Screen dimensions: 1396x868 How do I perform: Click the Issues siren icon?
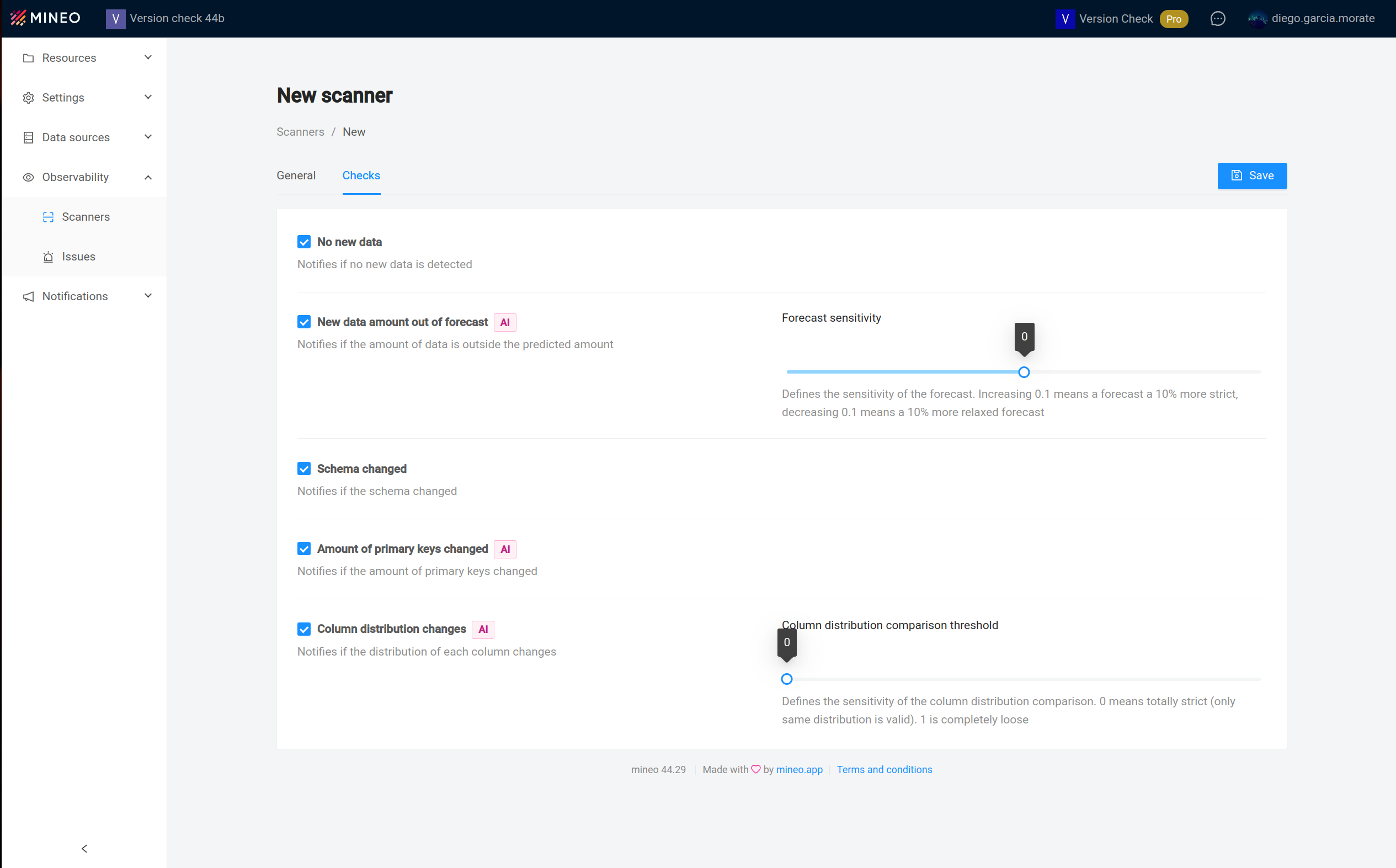[48, 257]
